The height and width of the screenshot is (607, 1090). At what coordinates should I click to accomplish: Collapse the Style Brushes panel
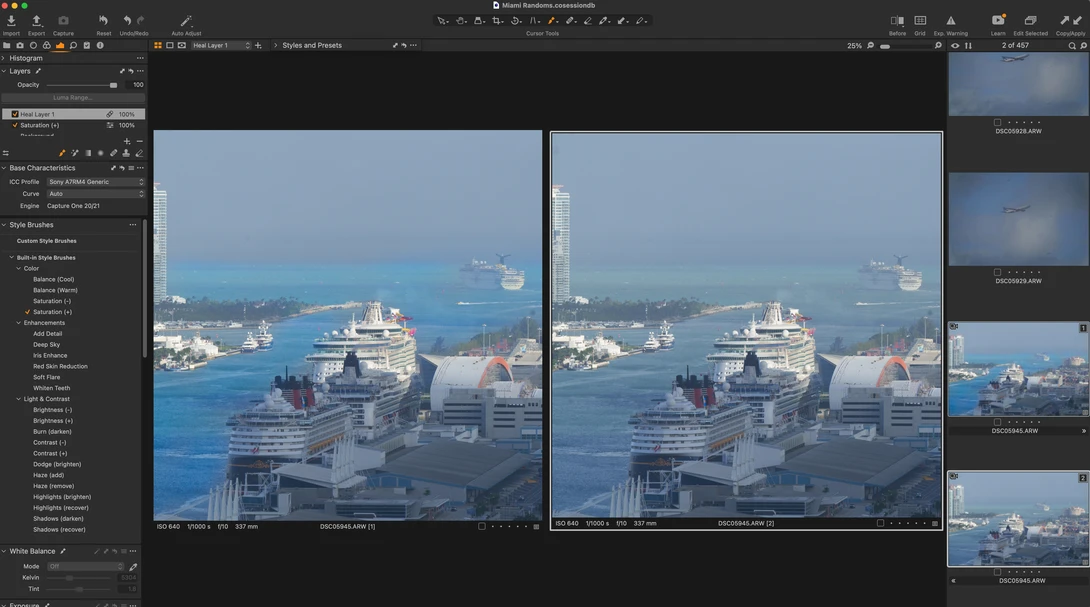coord(3,225)
